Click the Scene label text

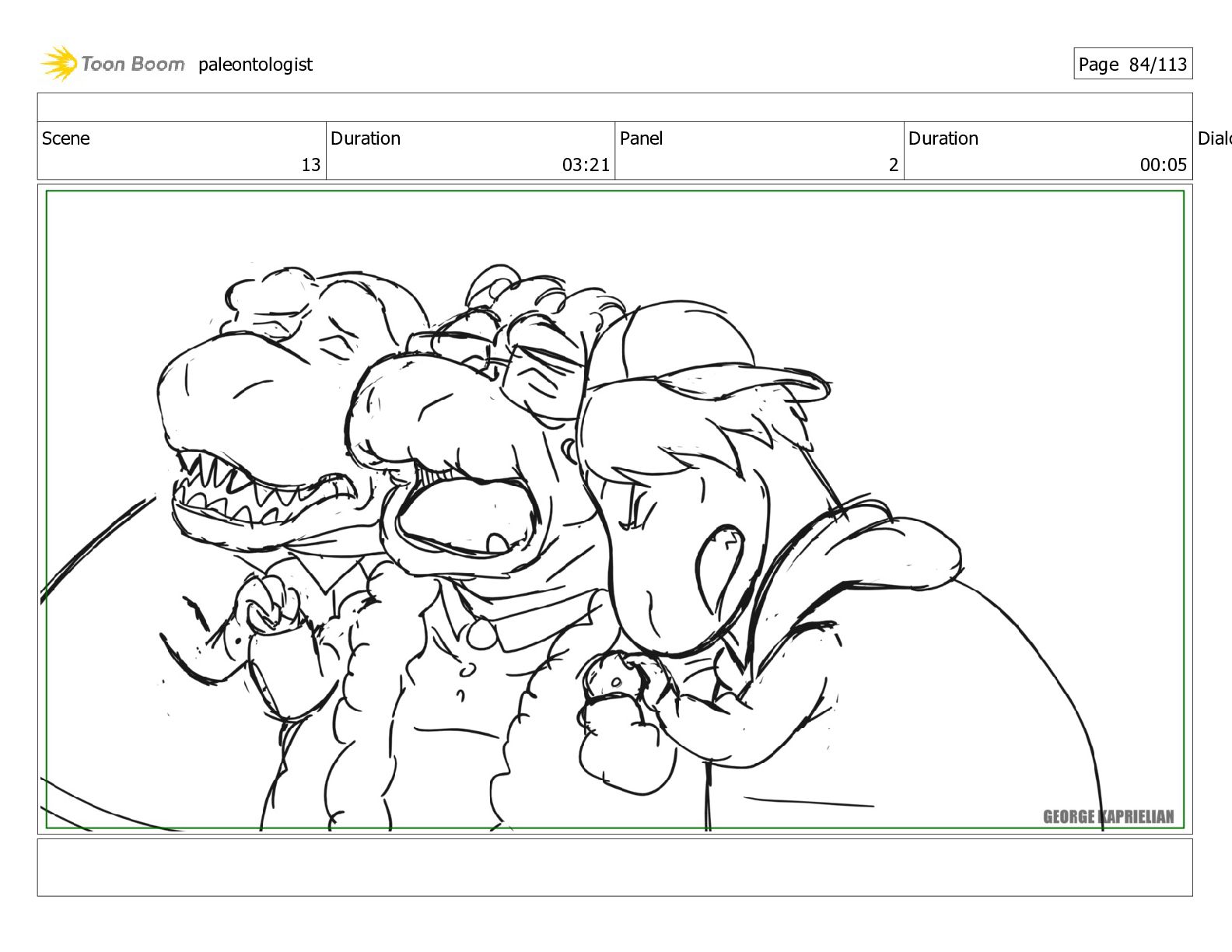(x=65, y=138)
